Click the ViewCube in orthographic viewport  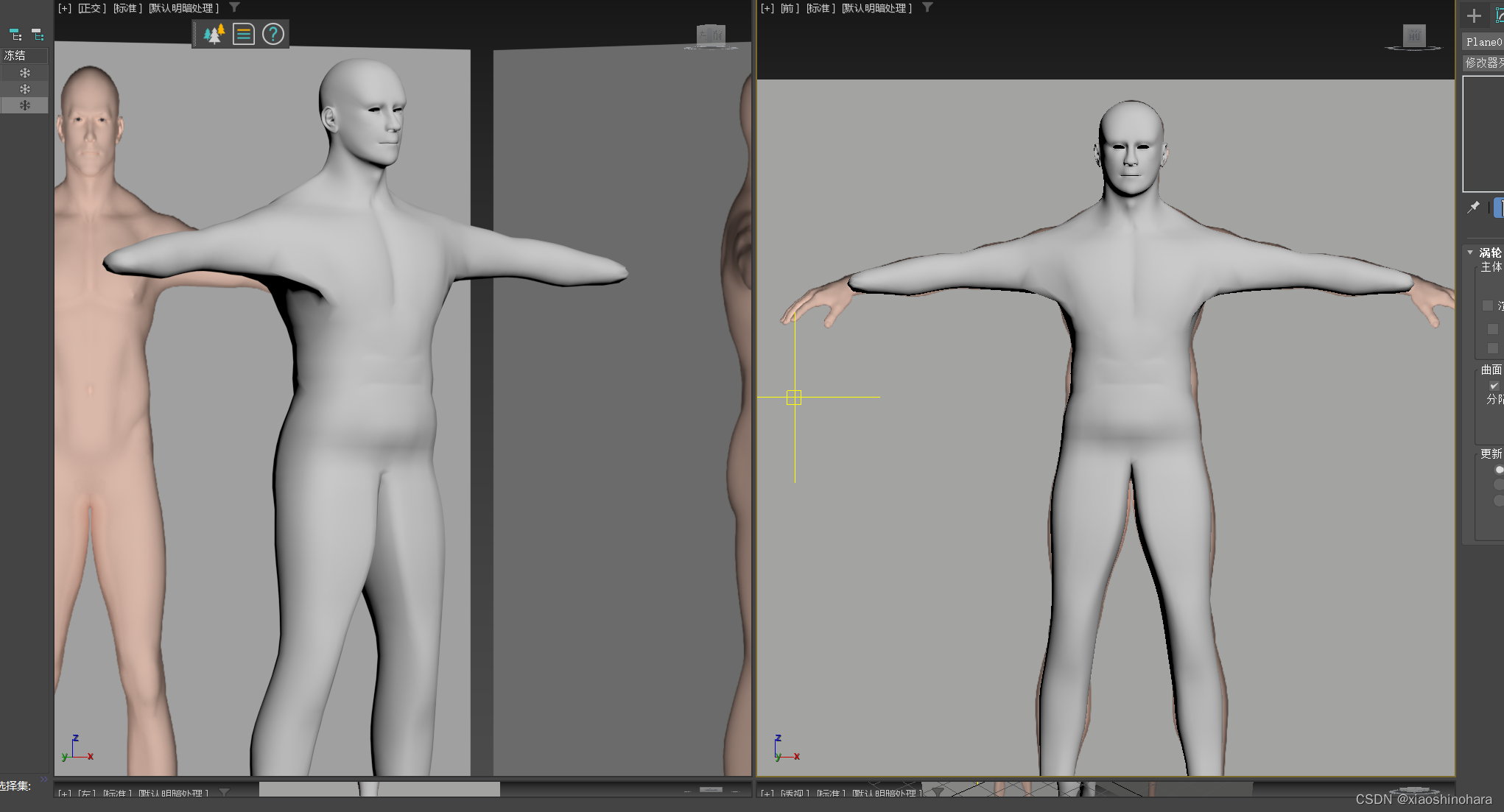click(x=711, y=35)
